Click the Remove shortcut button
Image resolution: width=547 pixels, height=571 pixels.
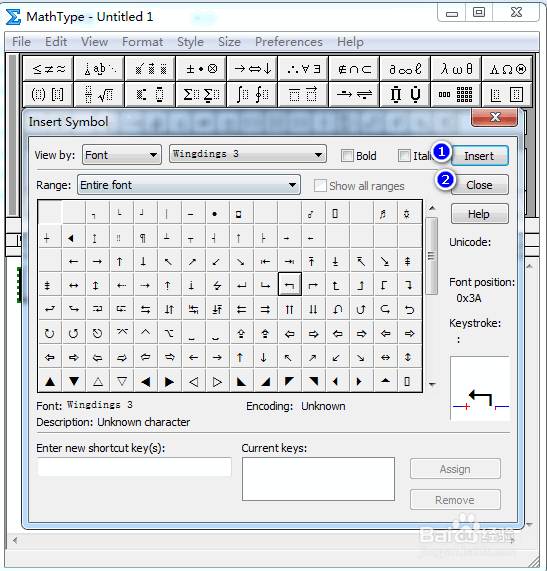click(x=455, y=500)
